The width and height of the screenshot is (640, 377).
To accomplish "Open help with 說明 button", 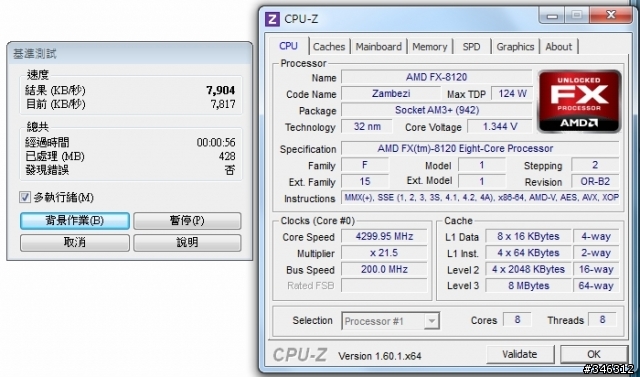I will tap(187, 242).
